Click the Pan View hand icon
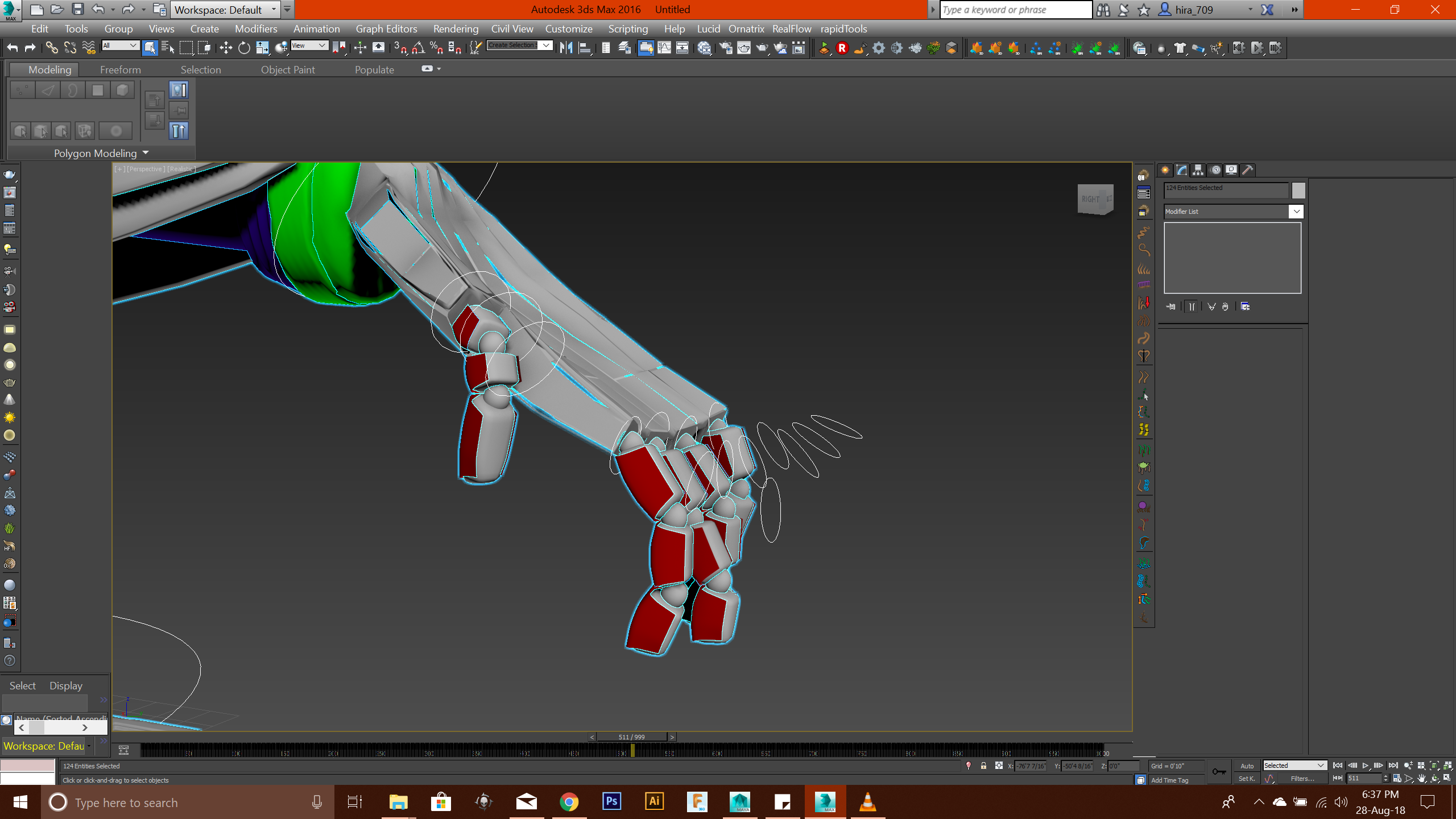The image size is (1456, 819). click(1421, 779)
